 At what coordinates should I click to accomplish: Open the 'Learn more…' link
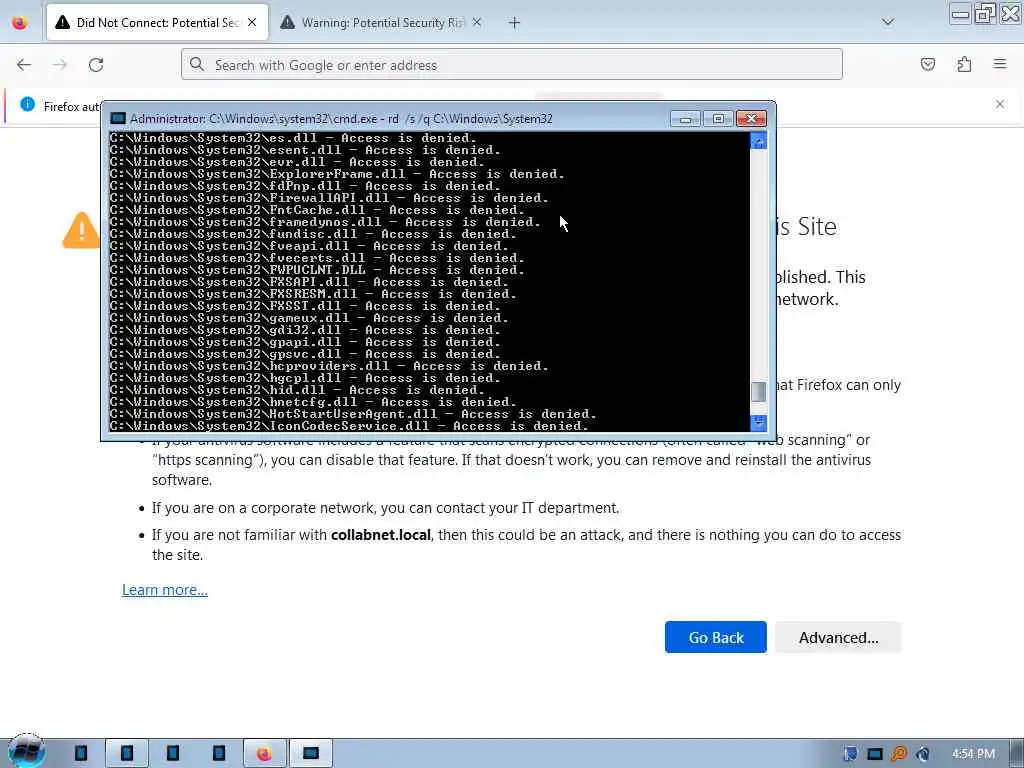(165, 590)
